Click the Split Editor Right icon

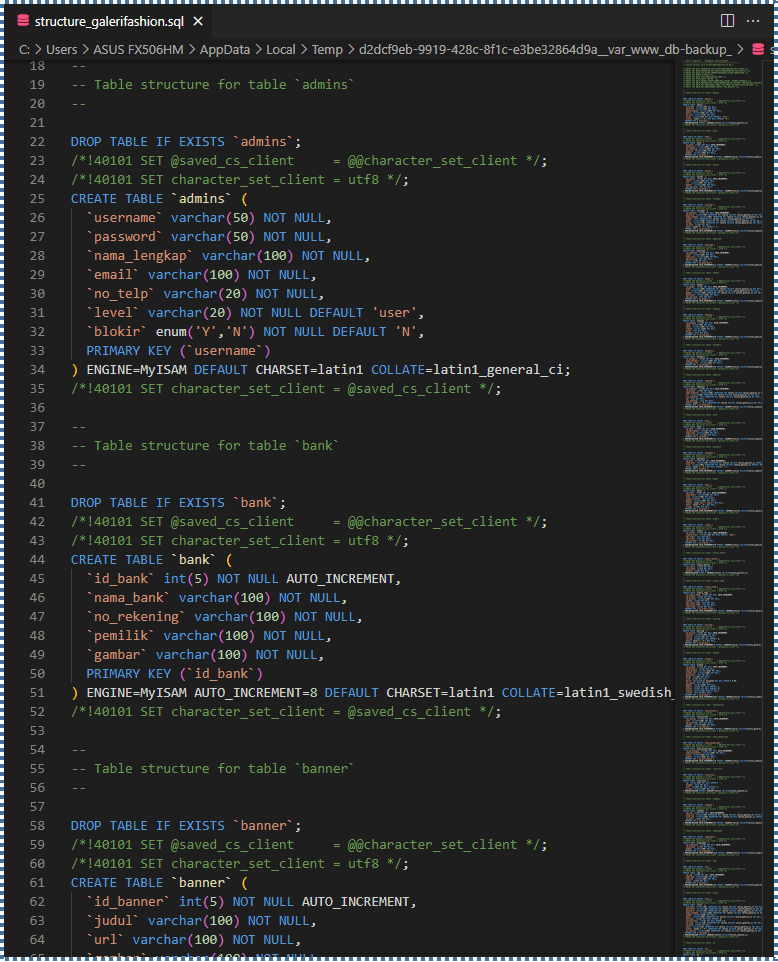point(727,21)
